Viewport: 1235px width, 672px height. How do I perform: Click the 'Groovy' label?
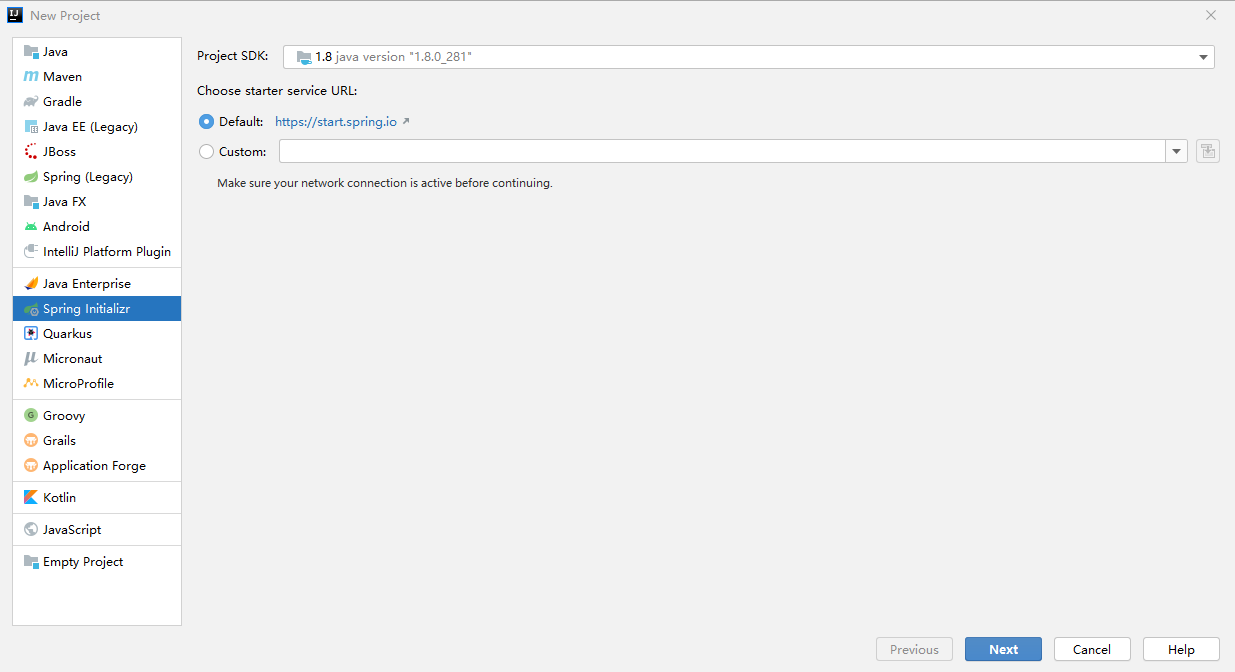(x=64, y=416)
